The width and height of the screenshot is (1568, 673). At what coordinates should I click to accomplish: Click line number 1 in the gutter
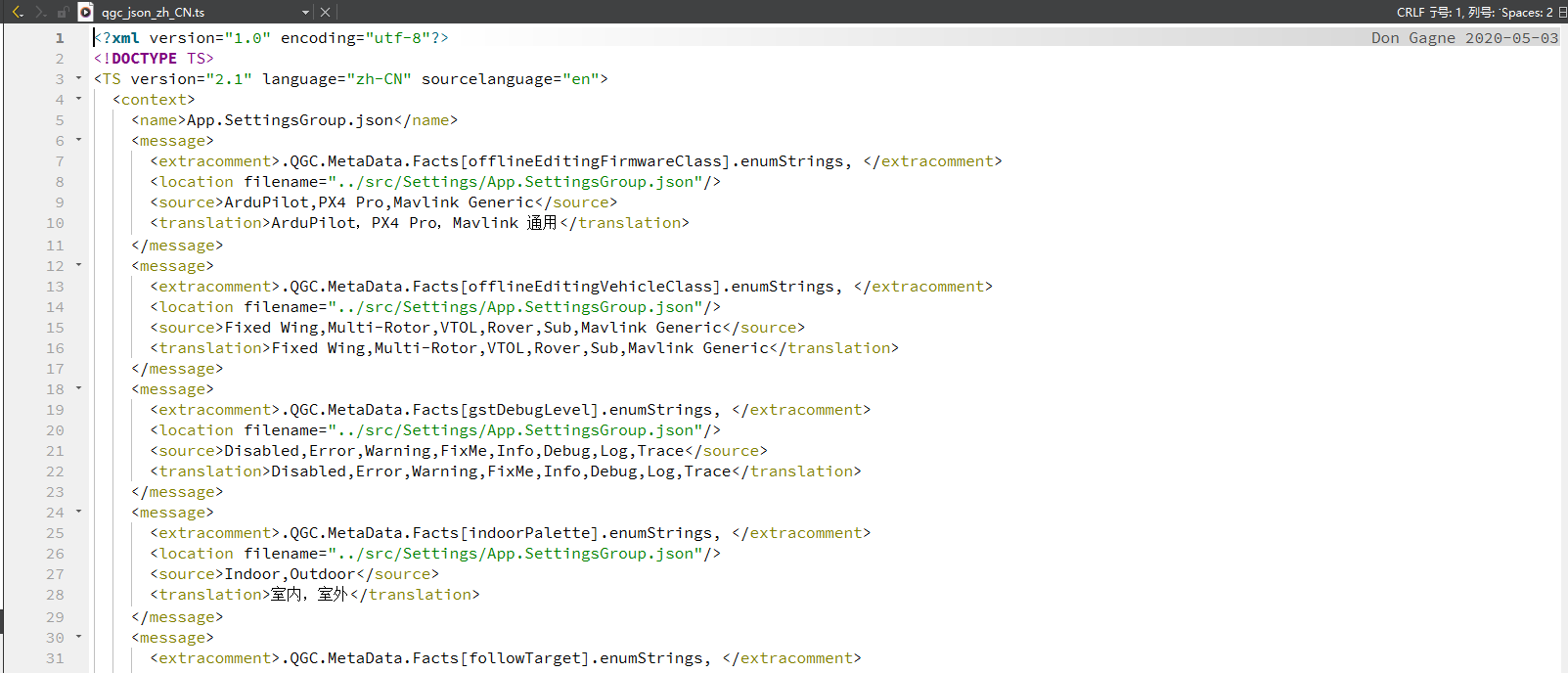click(60, 38)
